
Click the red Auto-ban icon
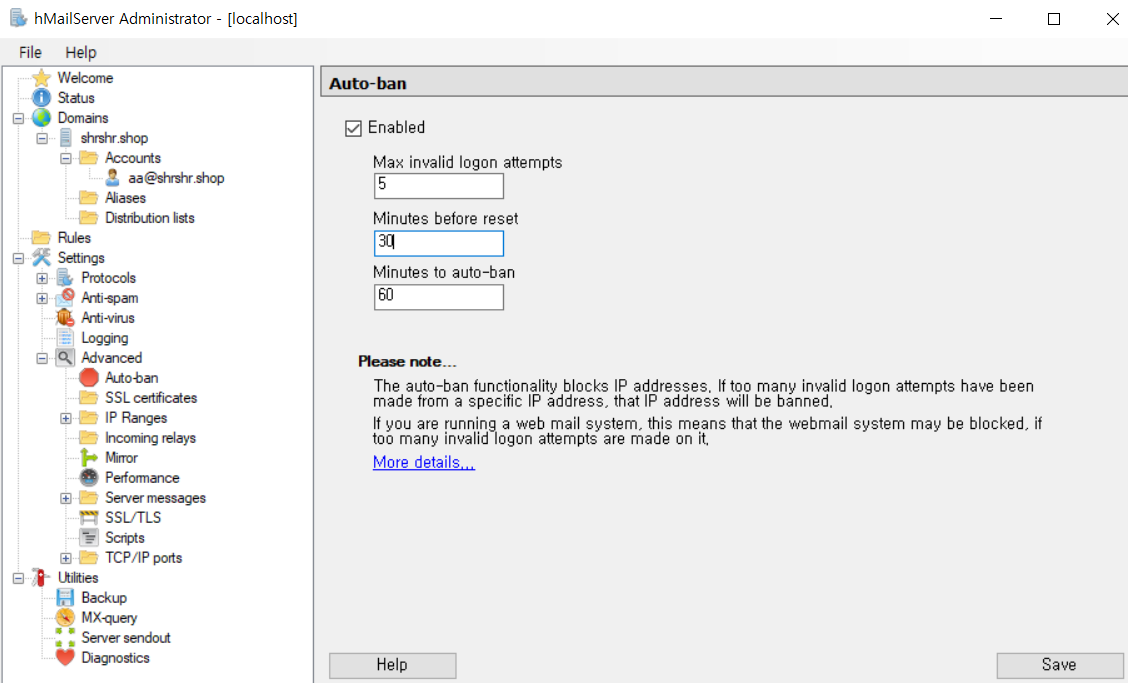[89, 377]
